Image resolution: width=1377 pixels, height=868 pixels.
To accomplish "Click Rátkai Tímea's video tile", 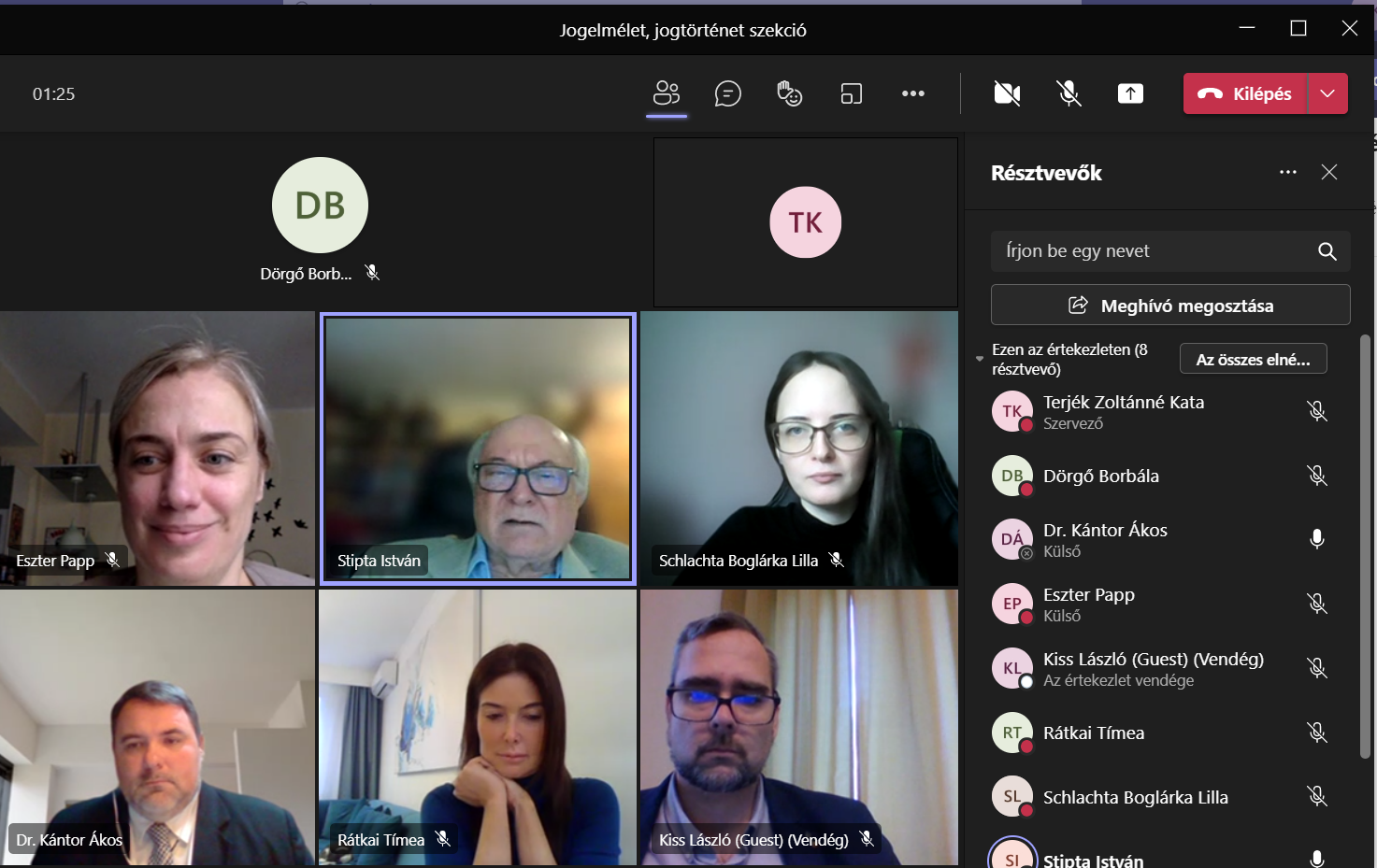I will [x=478, y=727].
